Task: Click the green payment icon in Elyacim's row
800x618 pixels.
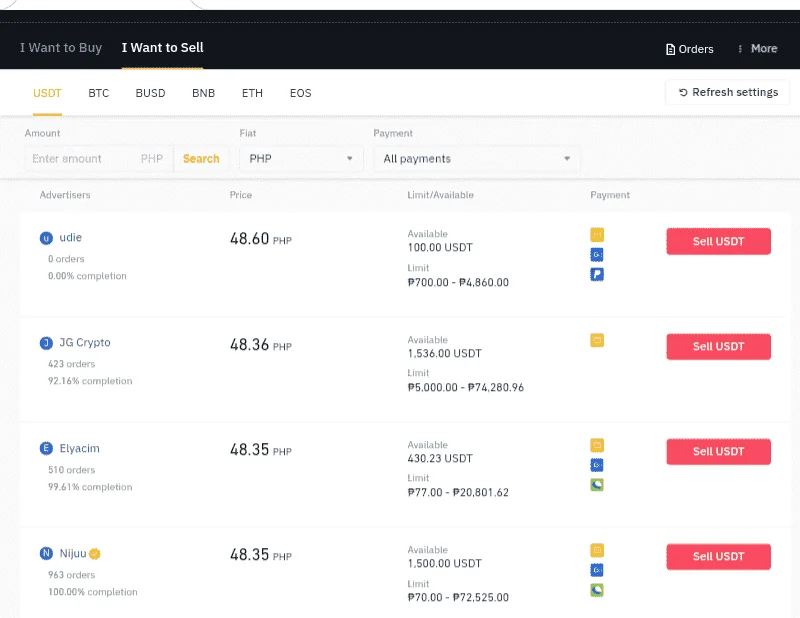Action: pos(597,484)
